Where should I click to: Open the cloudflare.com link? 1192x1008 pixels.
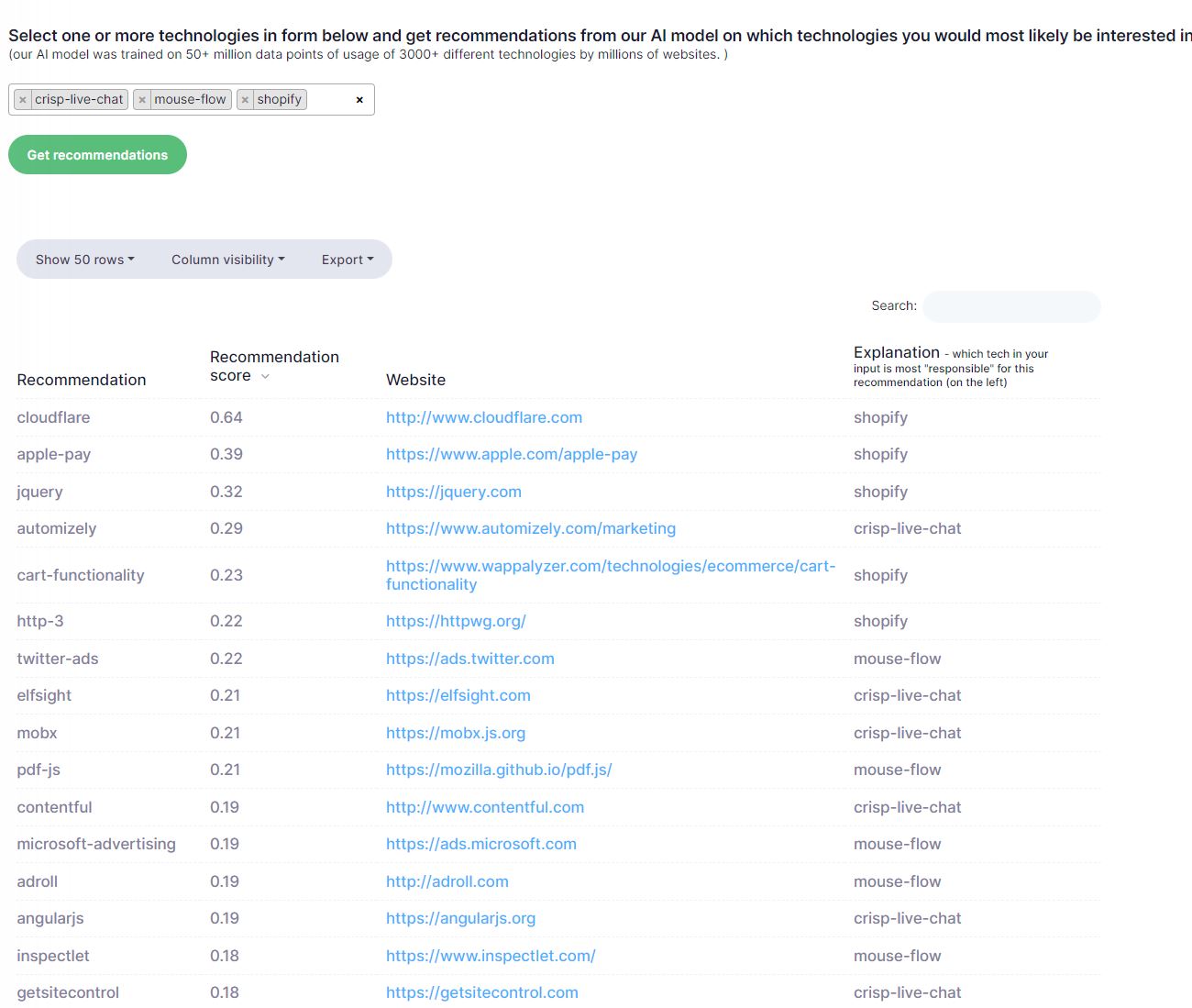coord(484,417)
